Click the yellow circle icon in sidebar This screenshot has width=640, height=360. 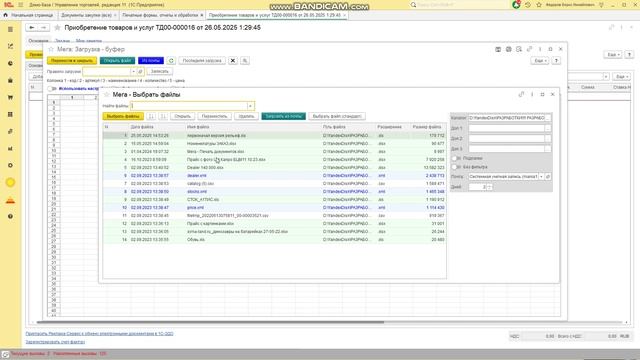pos(10,182)
